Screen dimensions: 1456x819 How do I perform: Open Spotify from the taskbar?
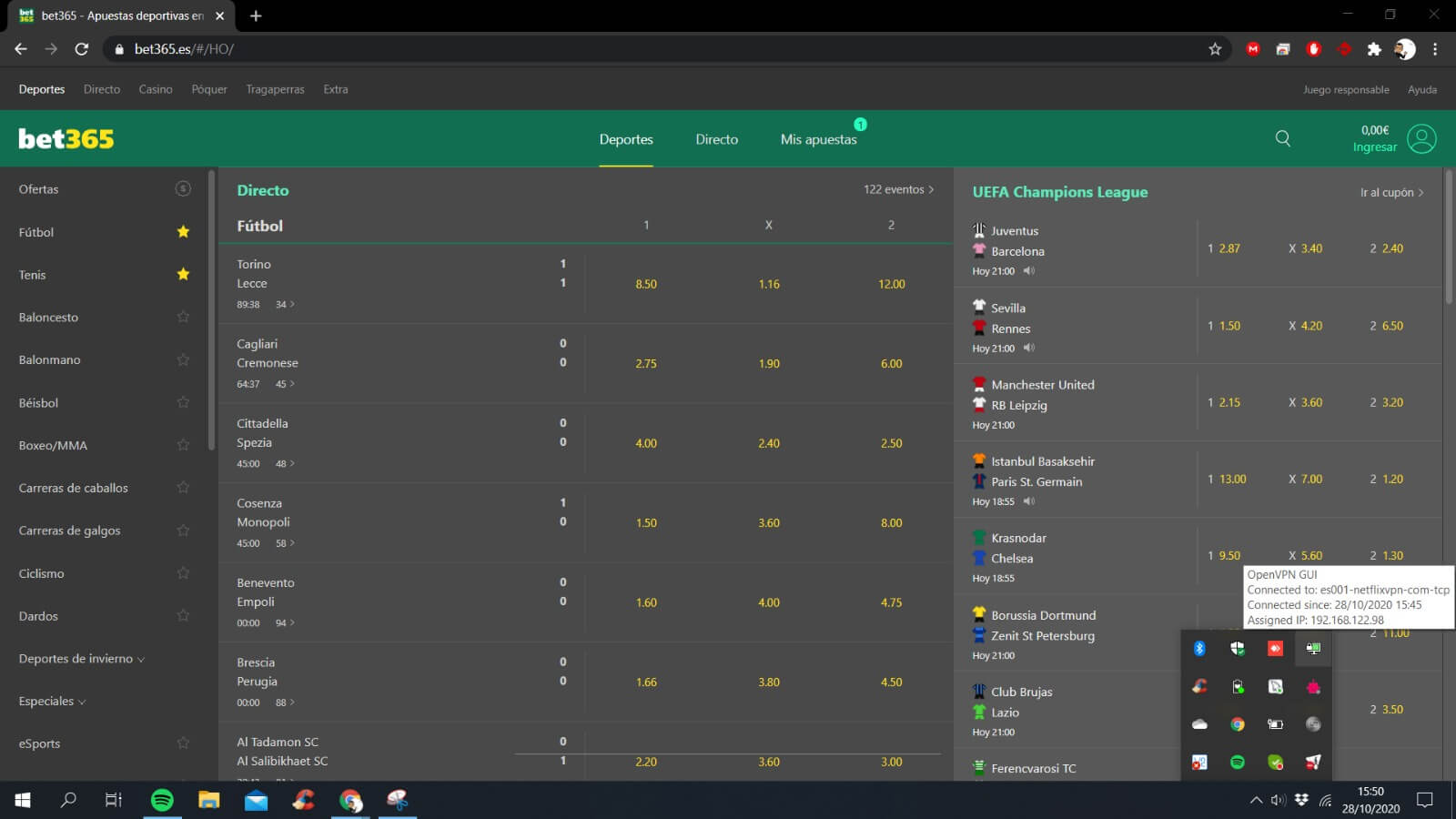coord(162,800)
